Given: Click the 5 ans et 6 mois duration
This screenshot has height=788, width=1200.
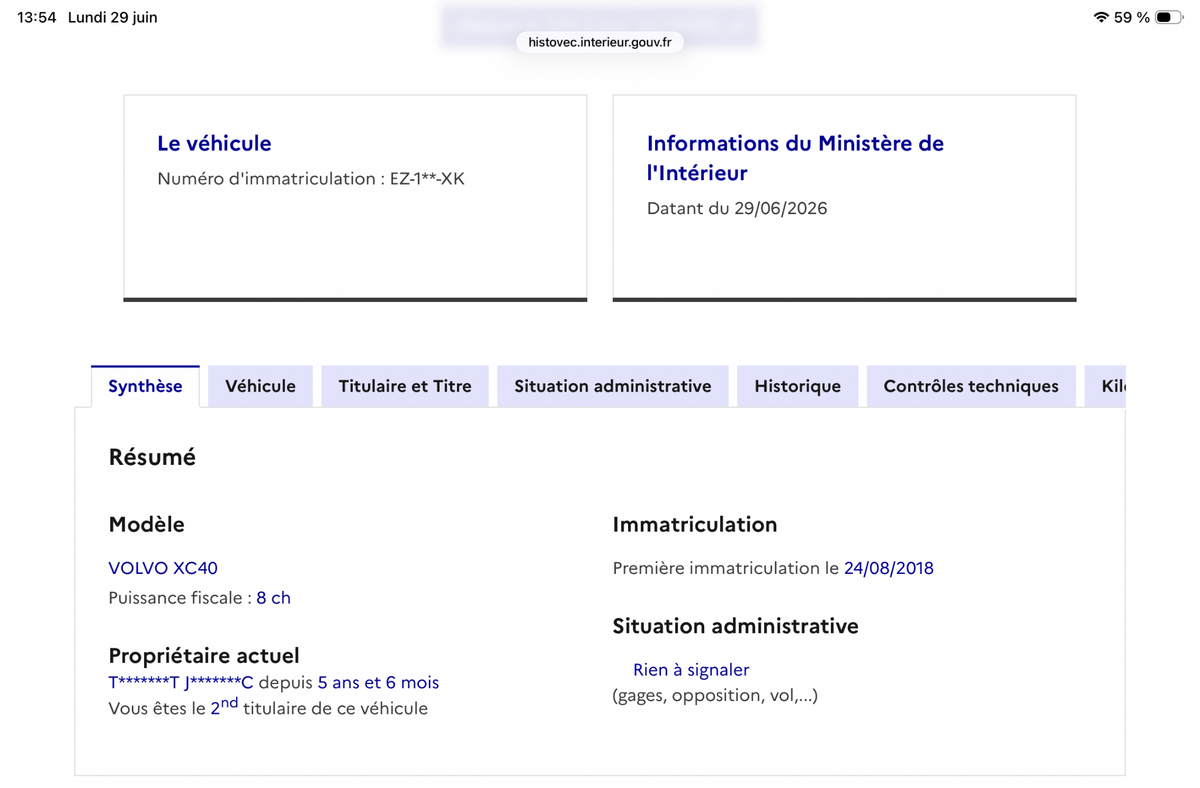Looking at the screenshot, I should tap(378, 683).
